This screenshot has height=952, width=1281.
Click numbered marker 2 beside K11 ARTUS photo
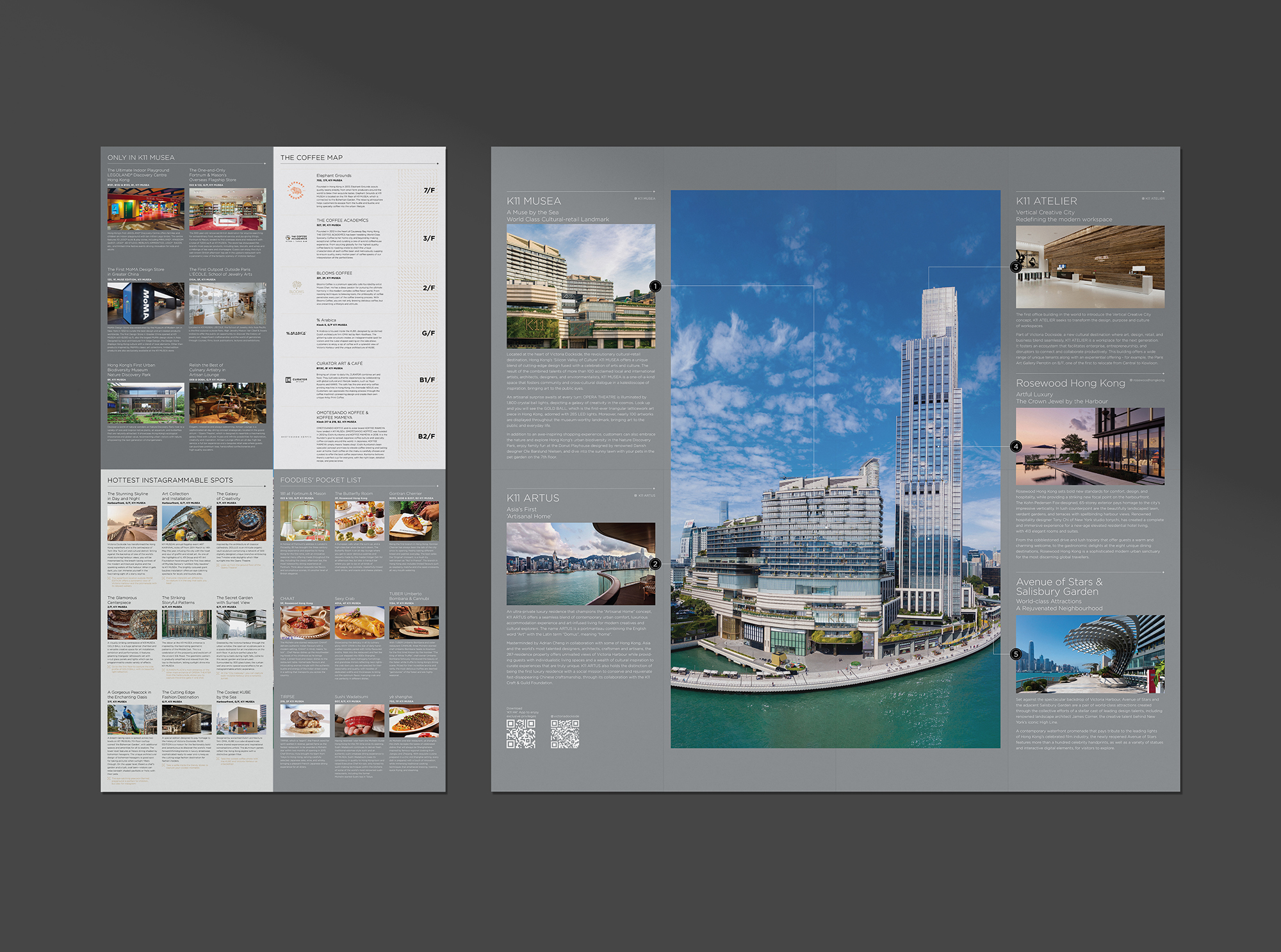[x=655, y=564]
